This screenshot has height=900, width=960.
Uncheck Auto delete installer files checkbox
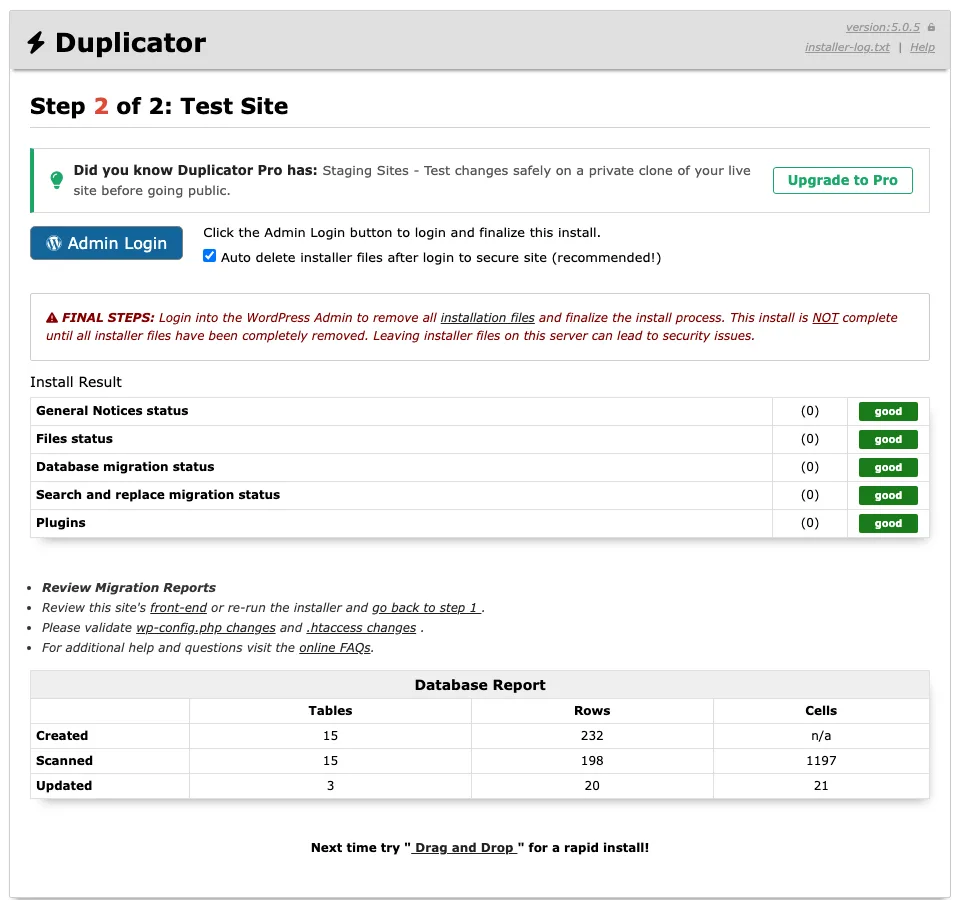[209, 256]
